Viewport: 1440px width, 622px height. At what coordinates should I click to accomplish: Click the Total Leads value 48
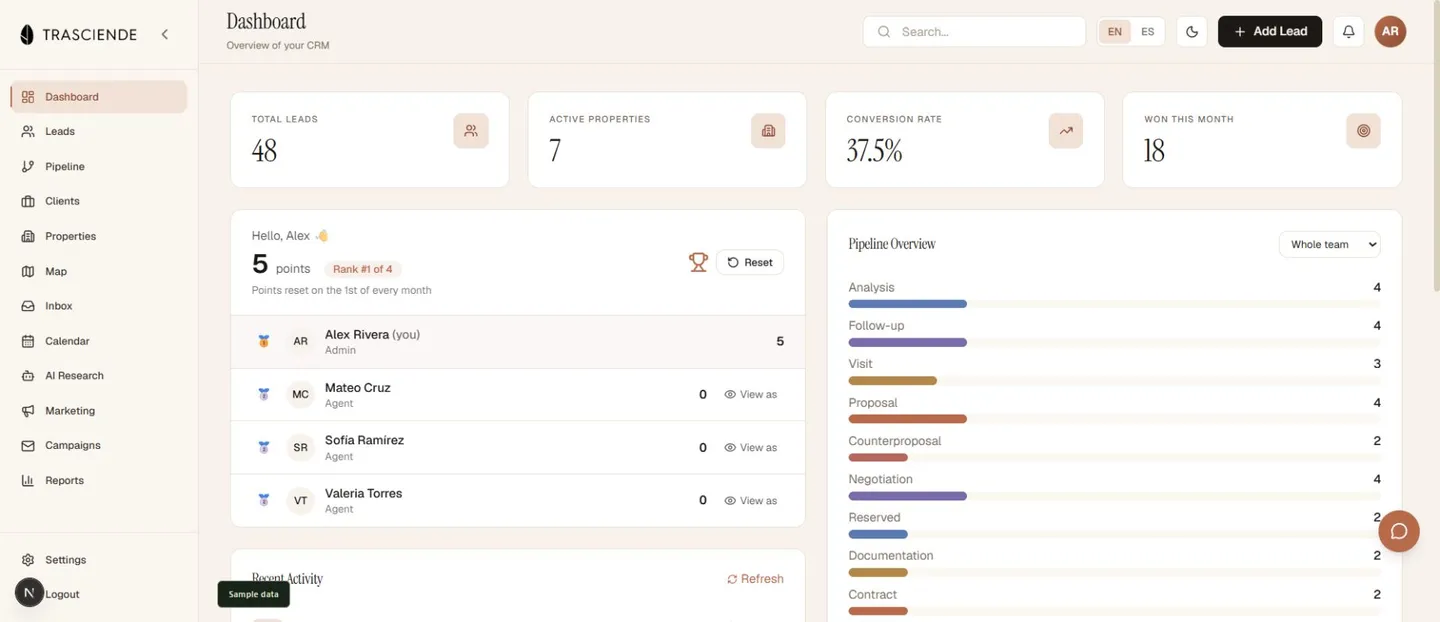pyautogui.click(x=264, y=151)
